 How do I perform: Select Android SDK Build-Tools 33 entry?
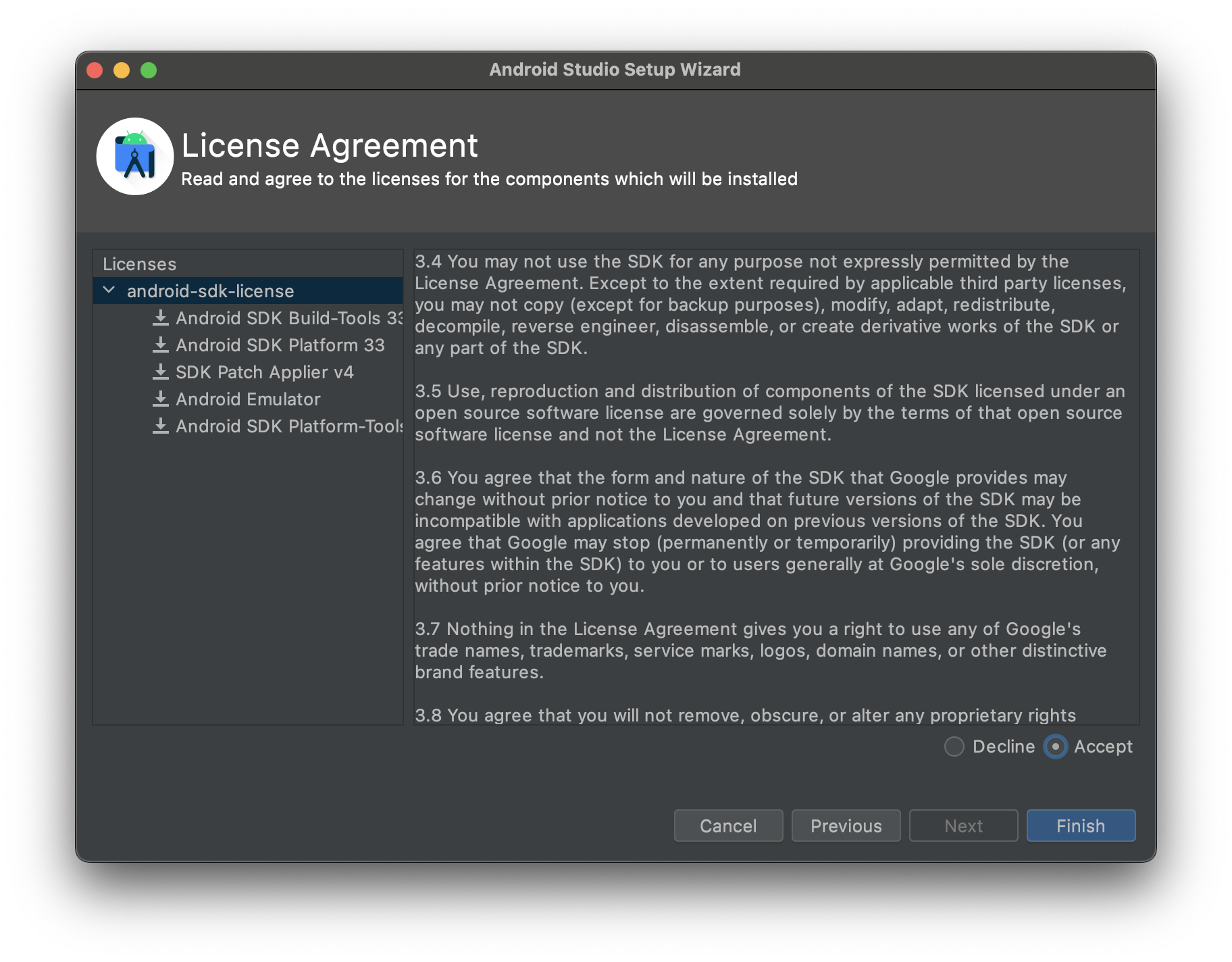coord(248,318)
